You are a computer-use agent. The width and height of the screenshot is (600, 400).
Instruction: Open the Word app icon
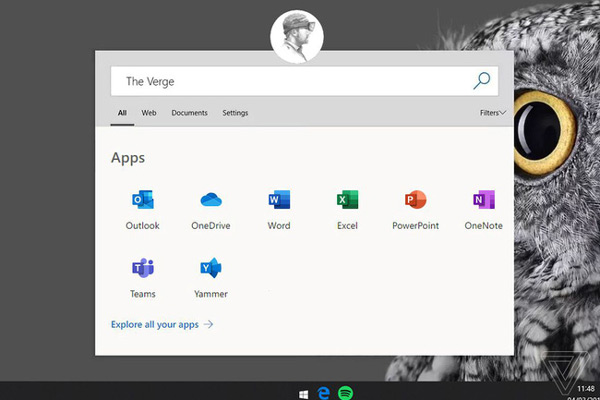pyautogui.click(x=279, y=199)
